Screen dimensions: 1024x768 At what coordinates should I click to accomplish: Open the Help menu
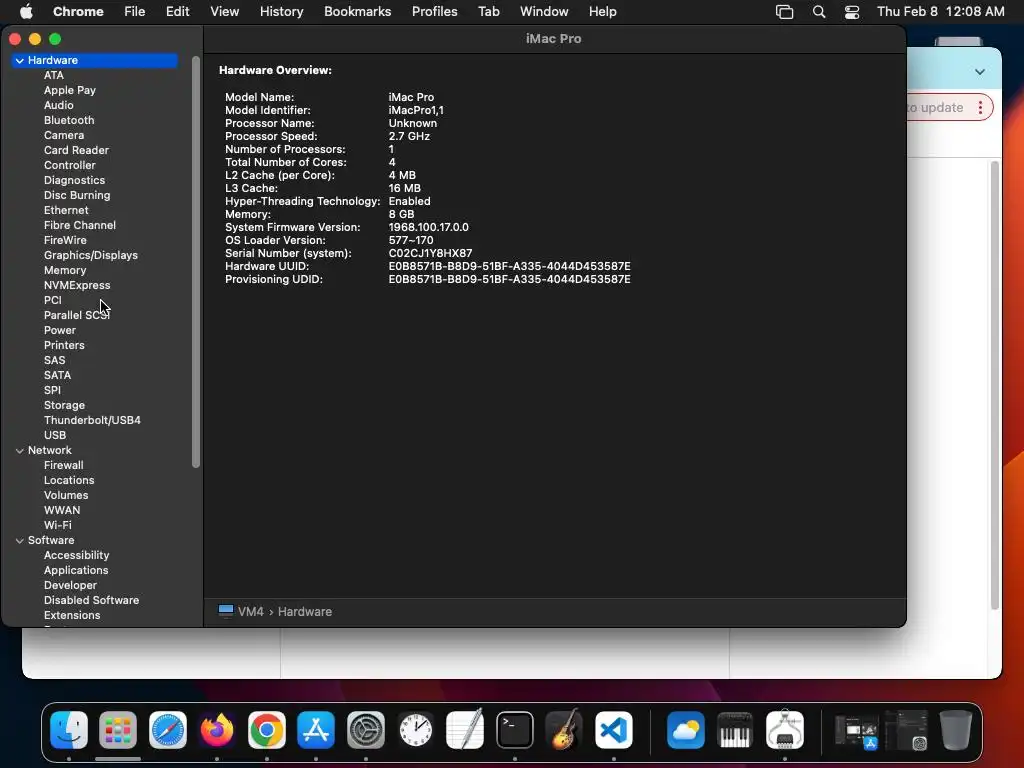(x=602, y=12)
